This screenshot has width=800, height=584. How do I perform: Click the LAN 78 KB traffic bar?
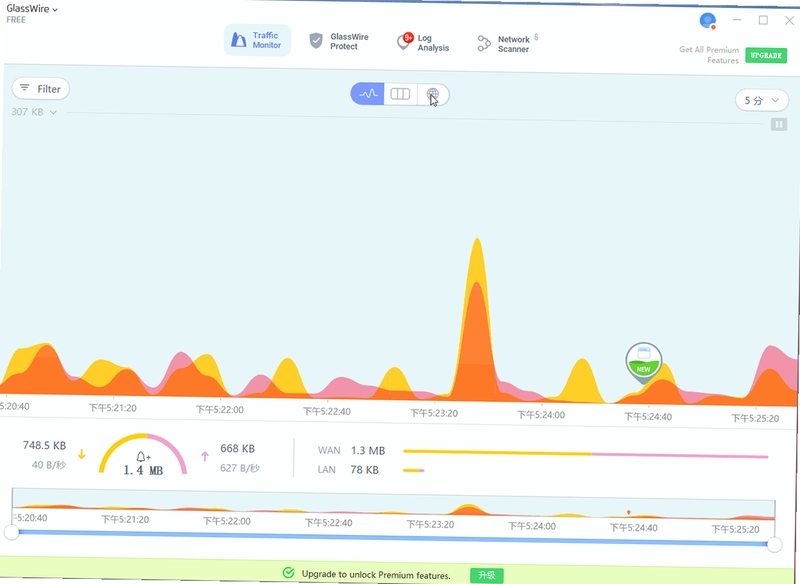[x=414, y=470]
